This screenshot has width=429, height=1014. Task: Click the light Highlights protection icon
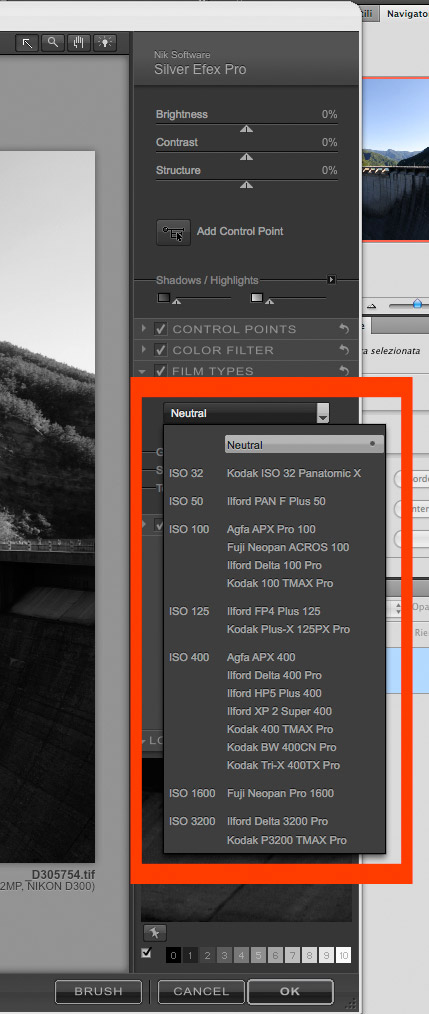[x=257, y=297]
